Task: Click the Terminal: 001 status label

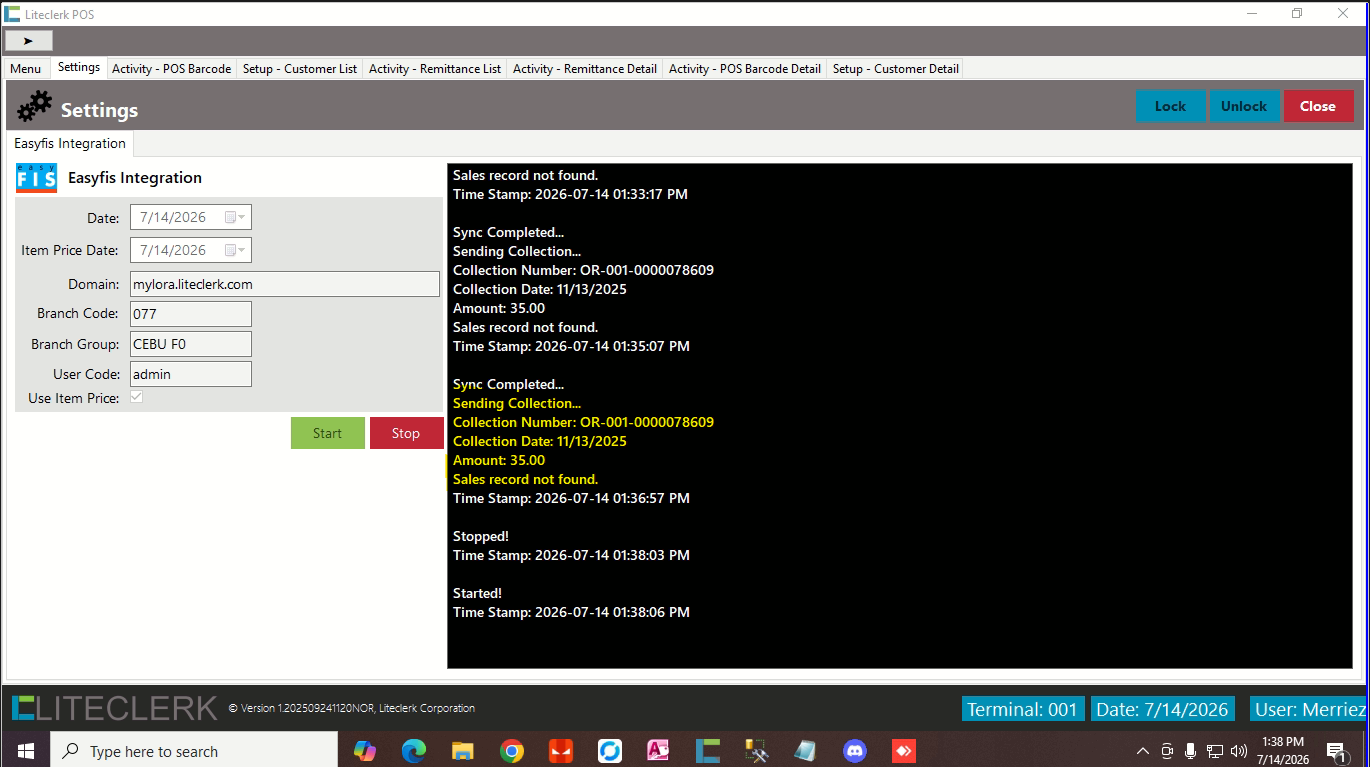Action: click(1022, 709)
